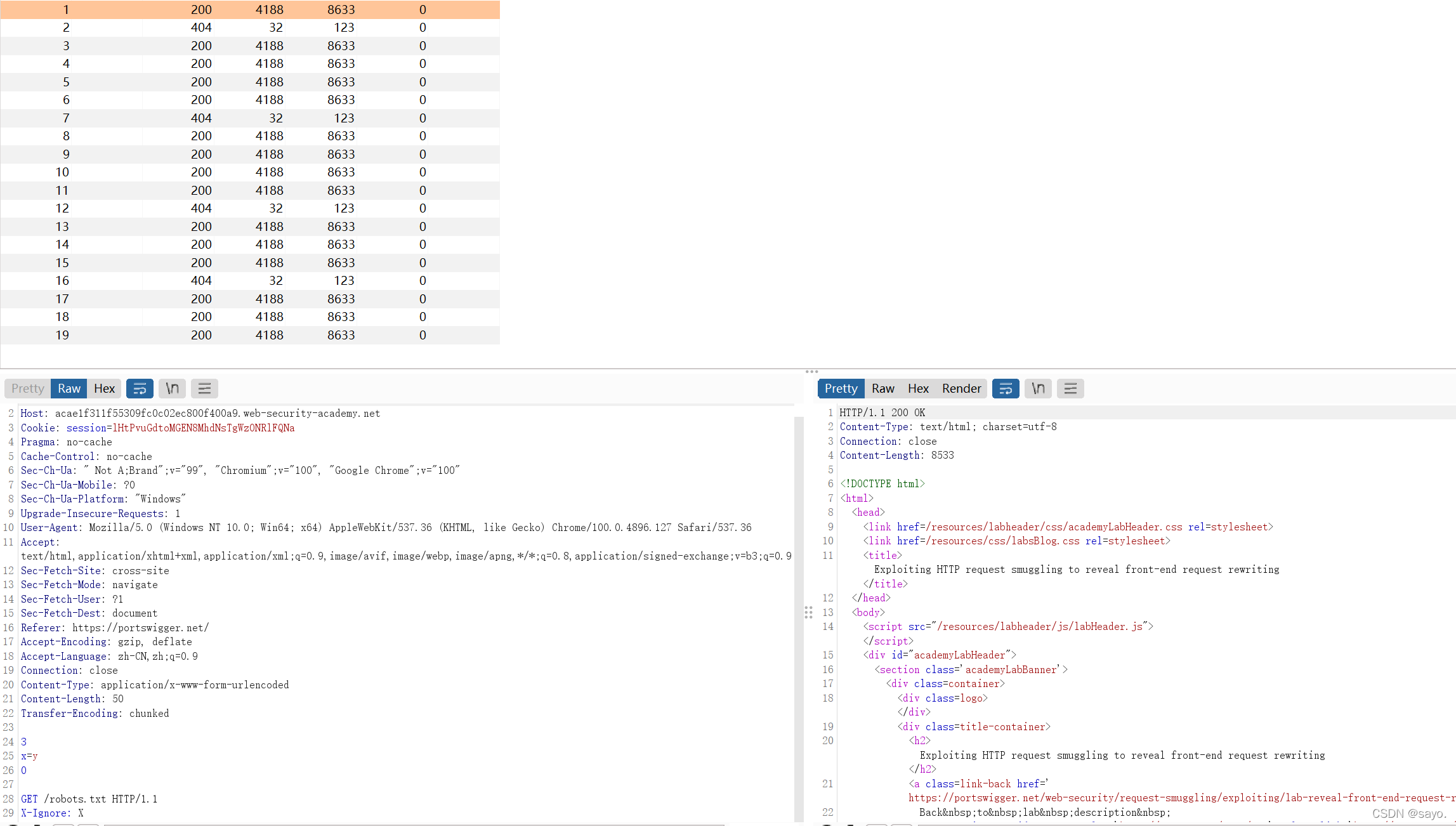The image size is (1456, 826).
Task: Switch response view to Hex tab
Action: point(918,388)
